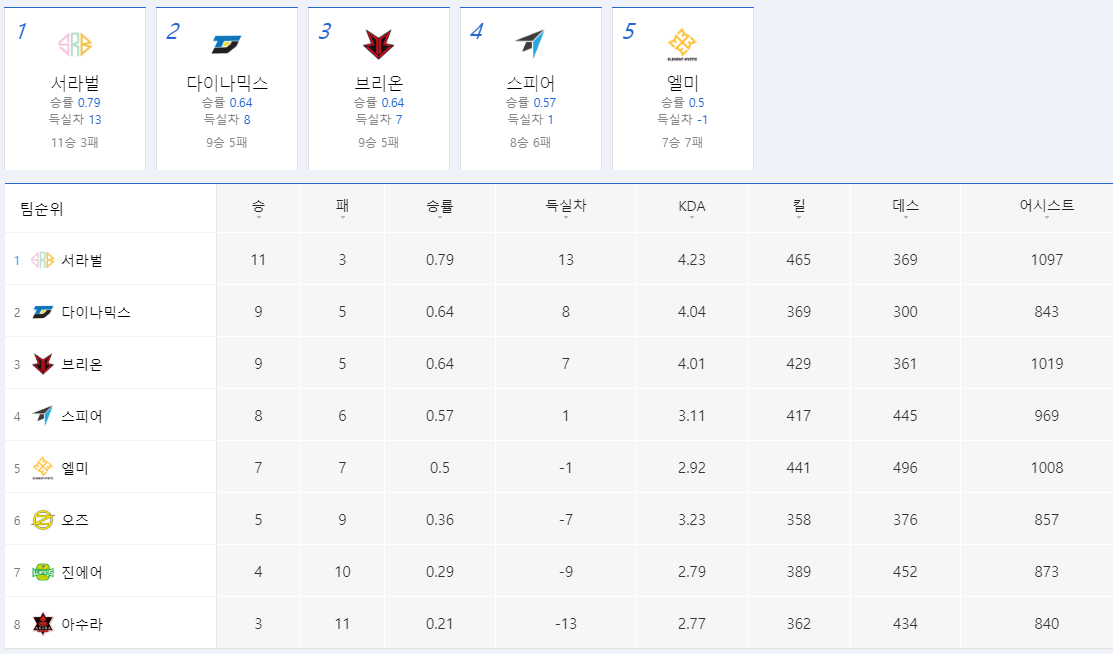Sort table by 데스 column

click(x=905, y=207)
